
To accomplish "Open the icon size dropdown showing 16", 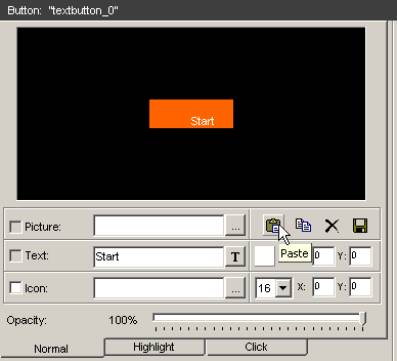I will (283, 288).
